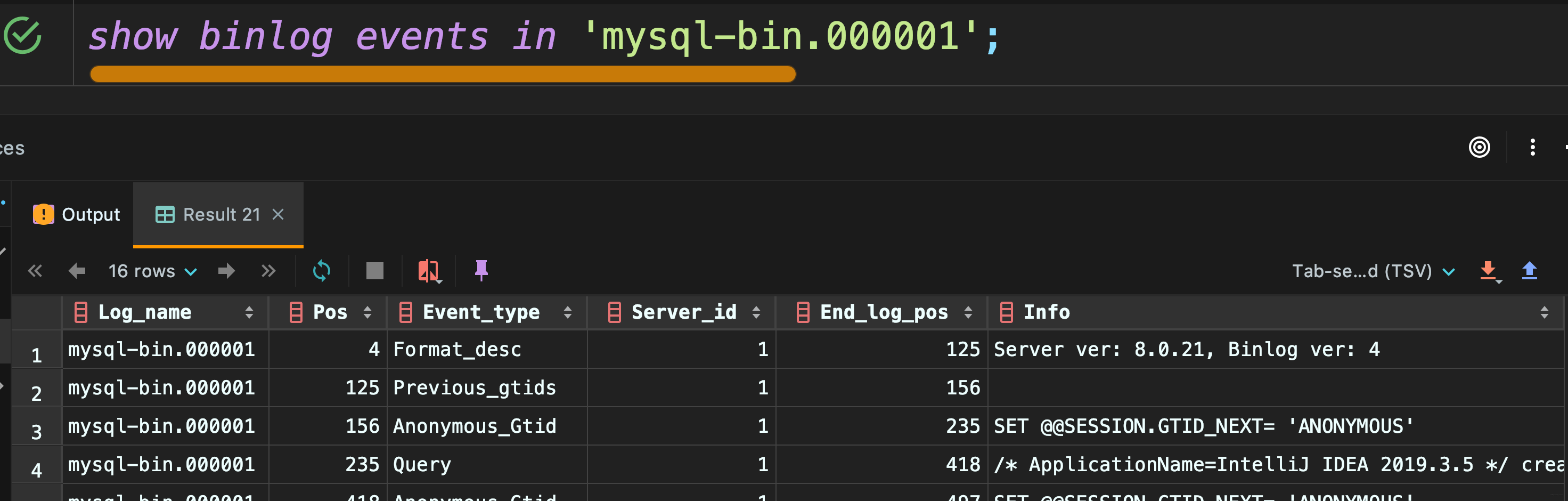1568x501 pixels.
Task: Click the stop/cancel square icon
Action: [x=375, y=271]
